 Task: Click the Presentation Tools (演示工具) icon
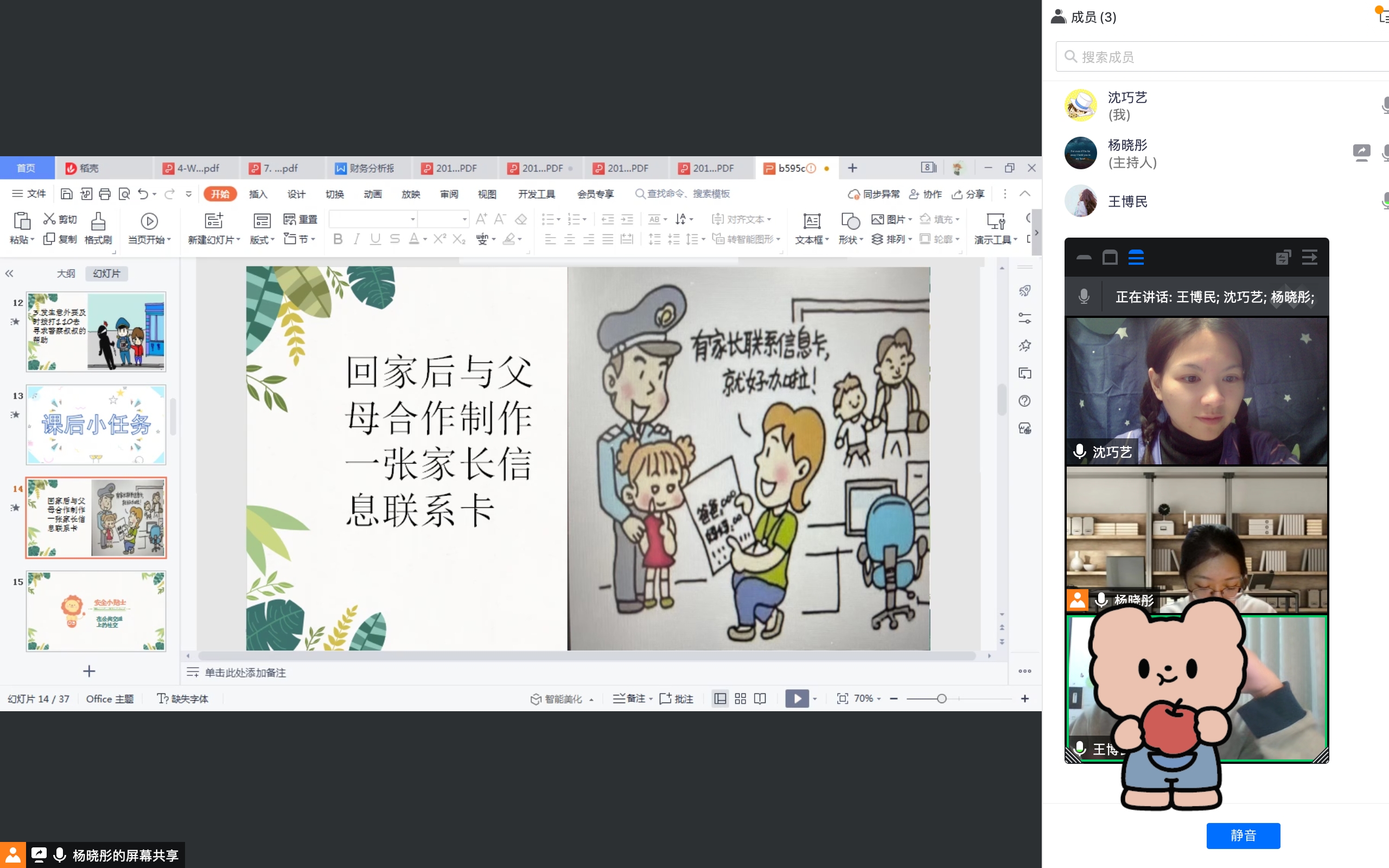pos(995,221)
